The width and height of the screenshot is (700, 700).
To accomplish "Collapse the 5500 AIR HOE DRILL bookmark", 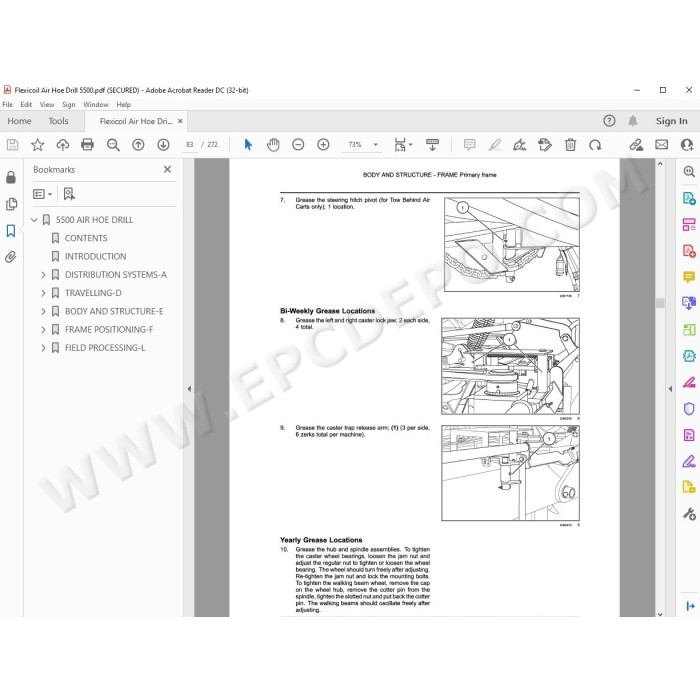I will tap(34, 220).
